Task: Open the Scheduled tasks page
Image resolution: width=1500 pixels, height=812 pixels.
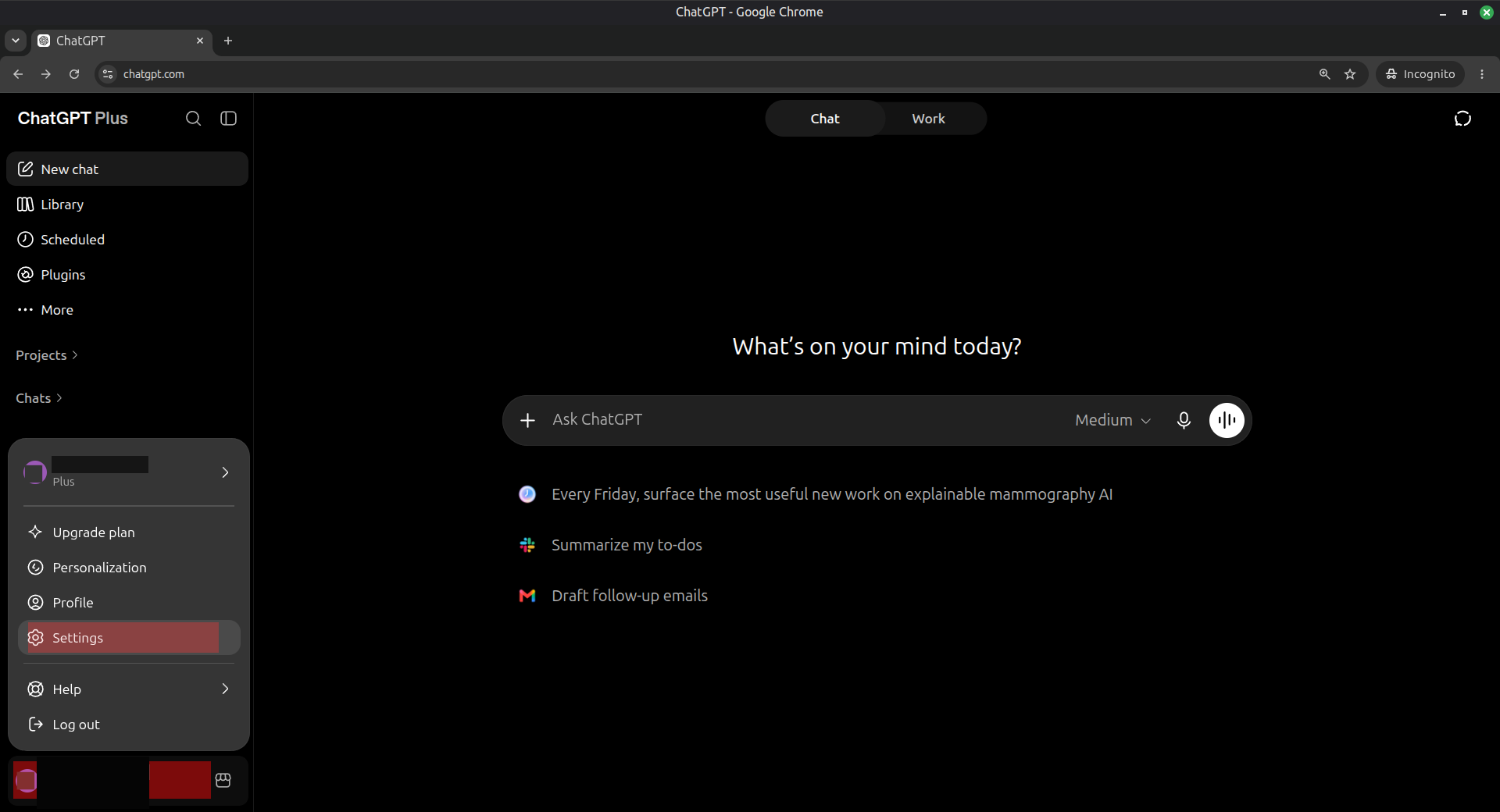Action: [127, 240]
